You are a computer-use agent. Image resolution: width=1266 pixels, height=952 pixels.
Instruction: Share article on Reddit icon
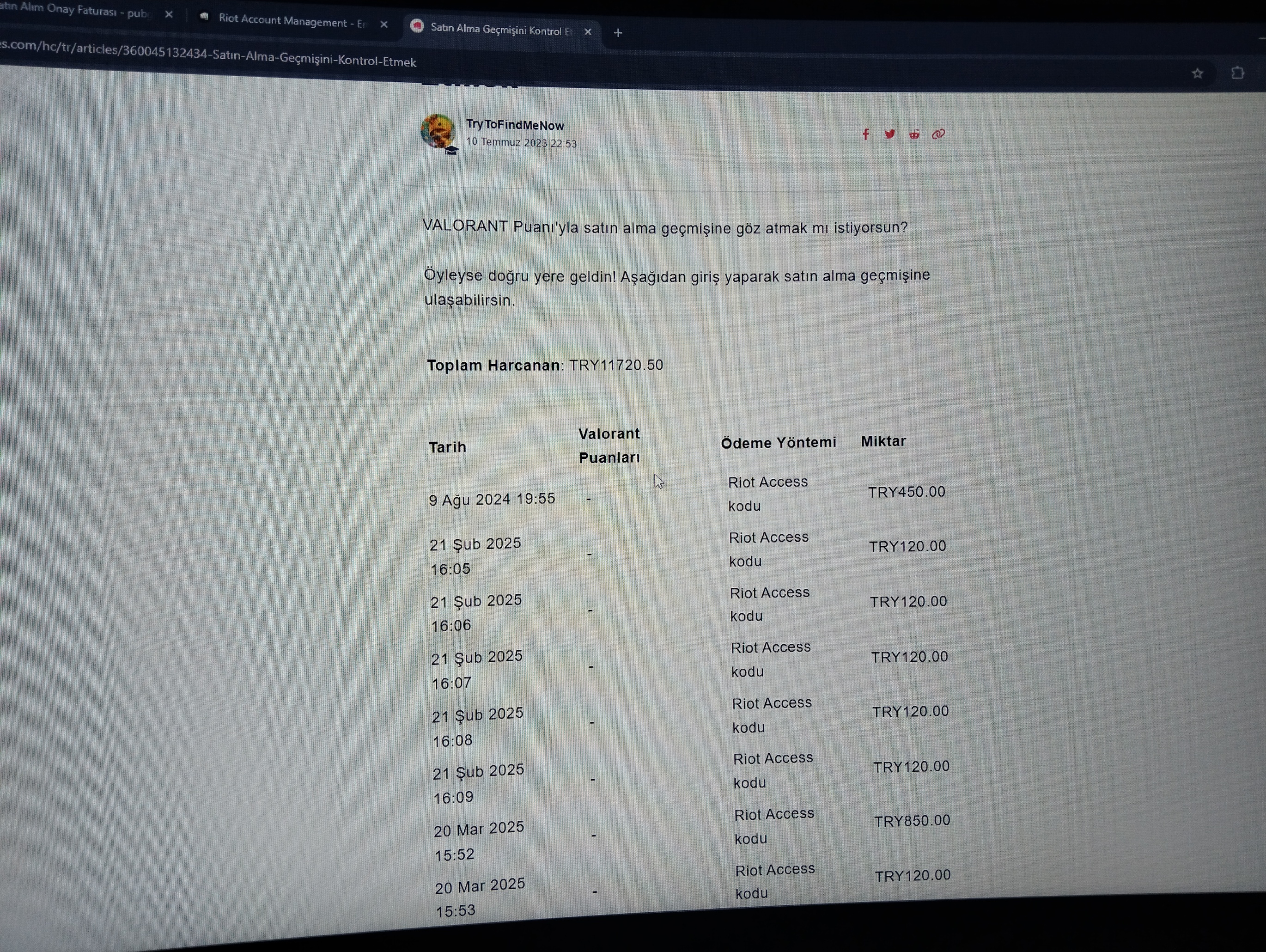pos(914,134)
